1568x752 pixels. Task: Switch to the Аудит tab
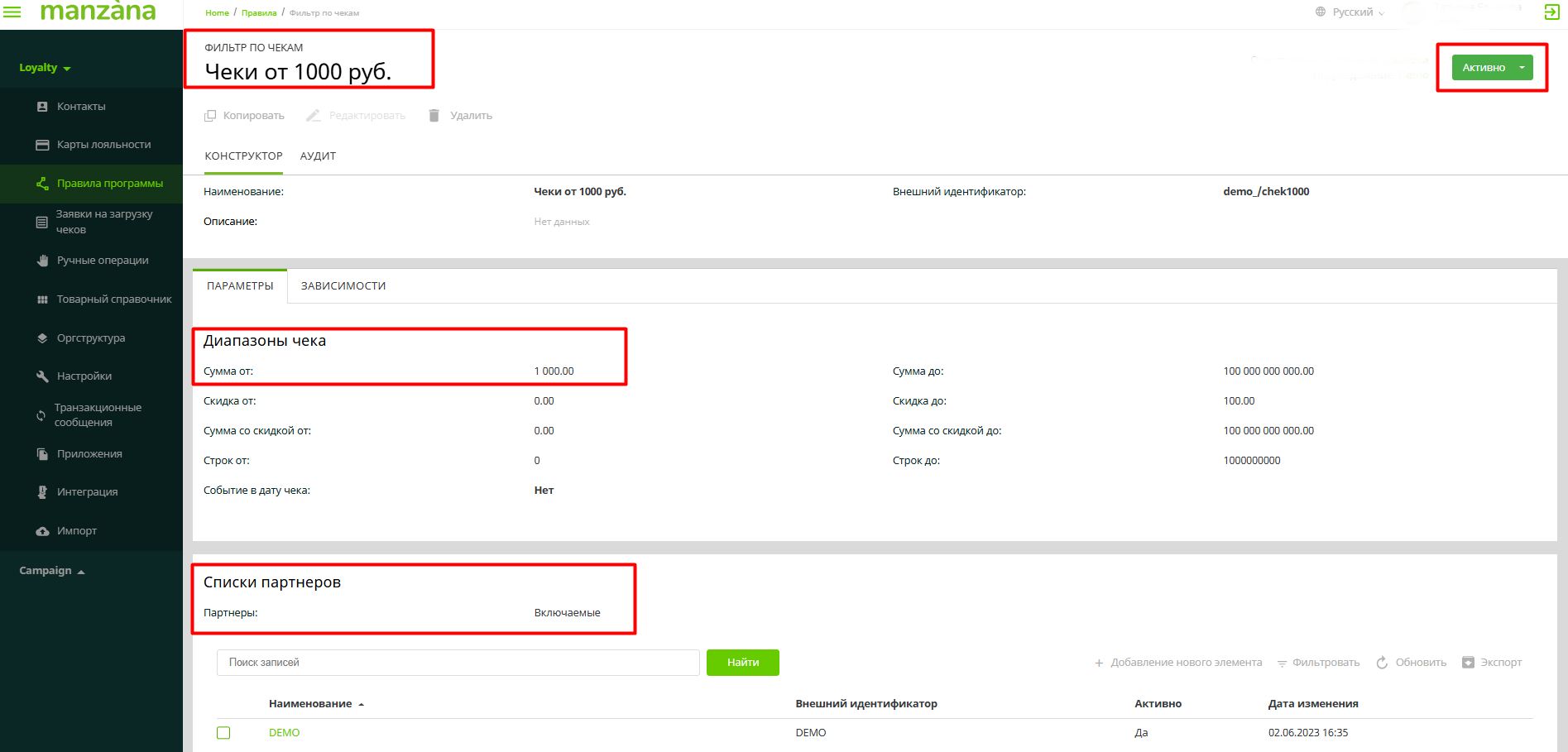click(x=318, y=156)
